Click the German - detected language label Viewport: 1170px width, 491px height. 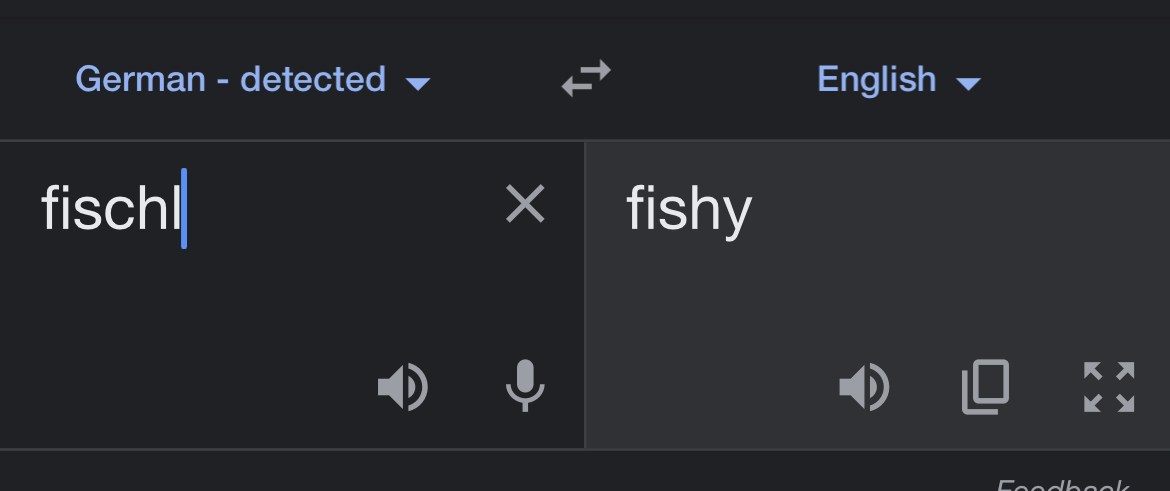tap(231, 79)
